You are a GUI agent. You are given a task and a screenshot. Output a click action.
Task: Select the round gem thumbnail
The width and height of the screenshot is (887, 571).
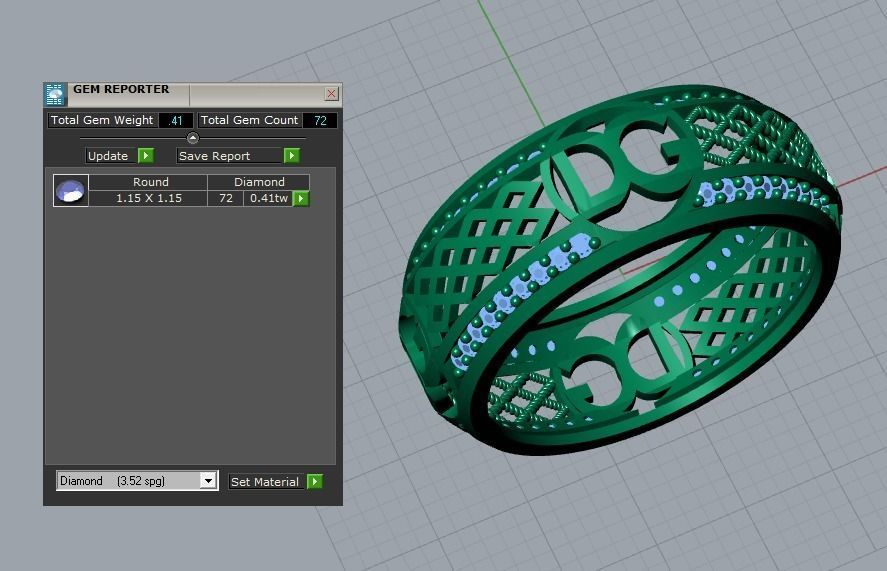pos(71,191)
